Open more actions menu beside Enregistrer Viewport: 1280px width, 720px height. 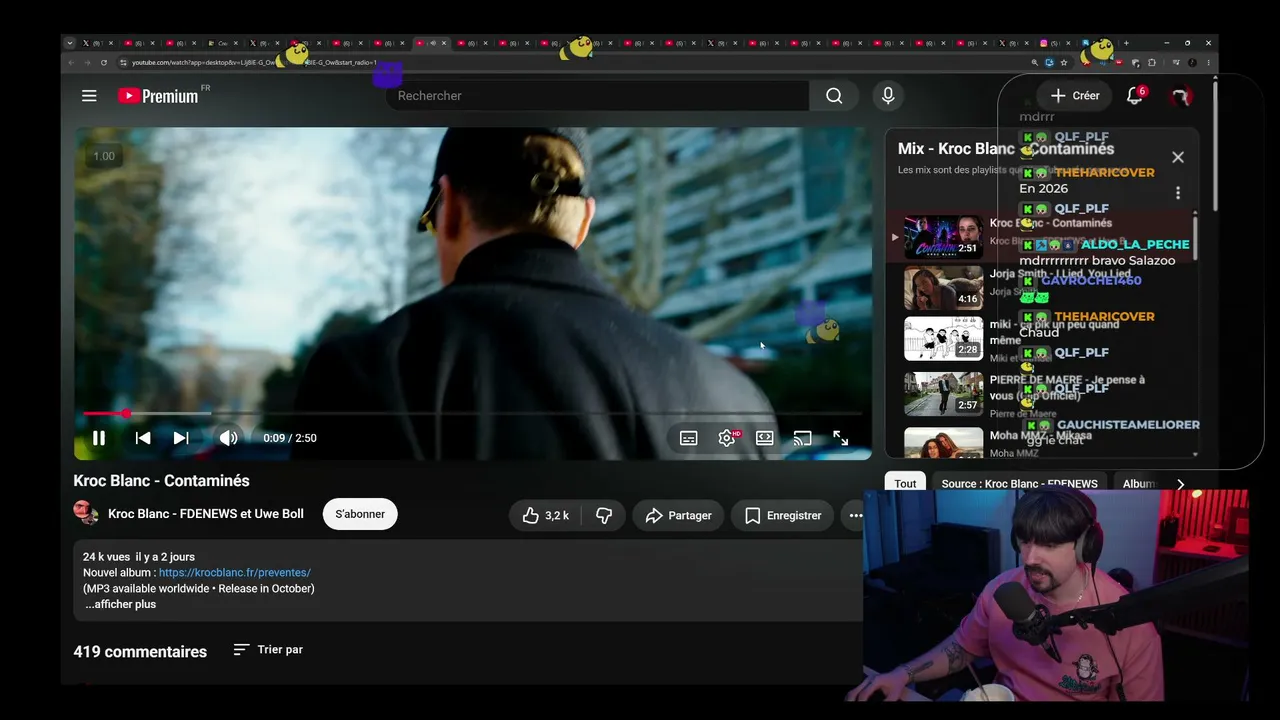pos(855,515)
